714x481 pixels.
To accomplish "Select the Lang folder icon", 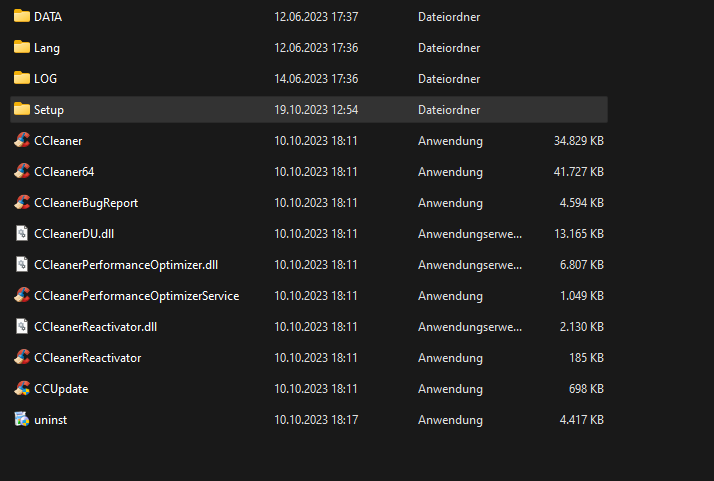I will [22, 48].
